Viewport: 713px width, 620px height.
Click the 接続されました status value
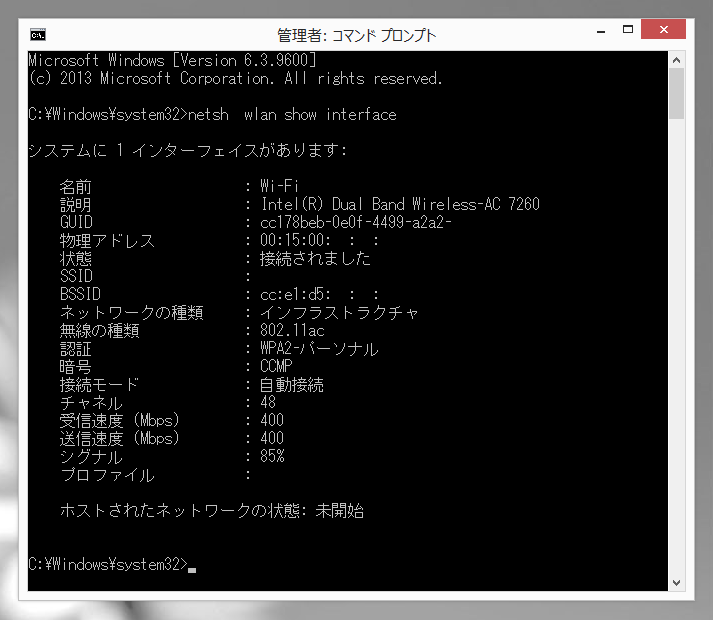click(x=315, y=258)
